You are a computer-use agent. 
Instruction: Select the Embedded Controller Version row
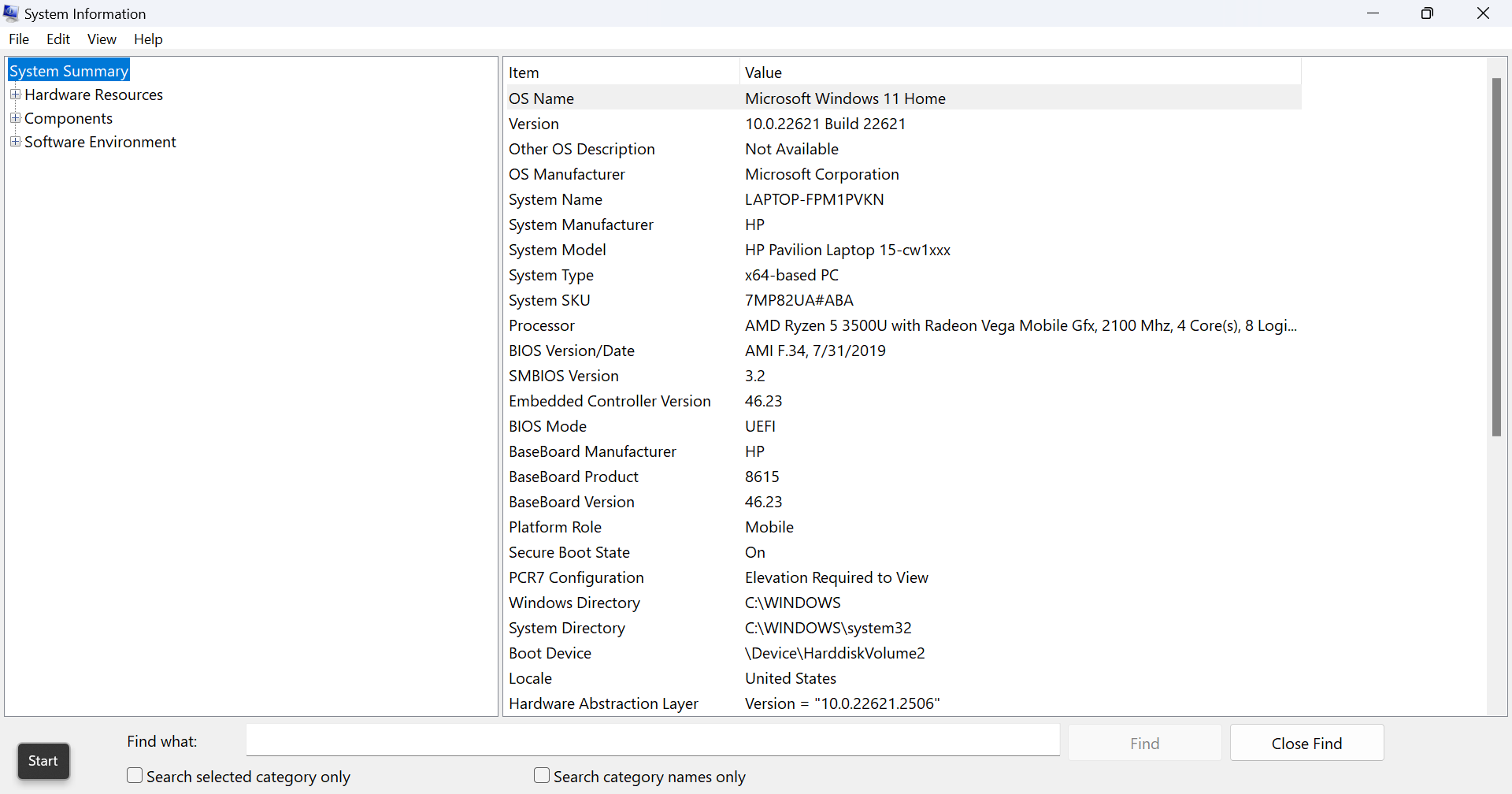[x=902, y=401]
